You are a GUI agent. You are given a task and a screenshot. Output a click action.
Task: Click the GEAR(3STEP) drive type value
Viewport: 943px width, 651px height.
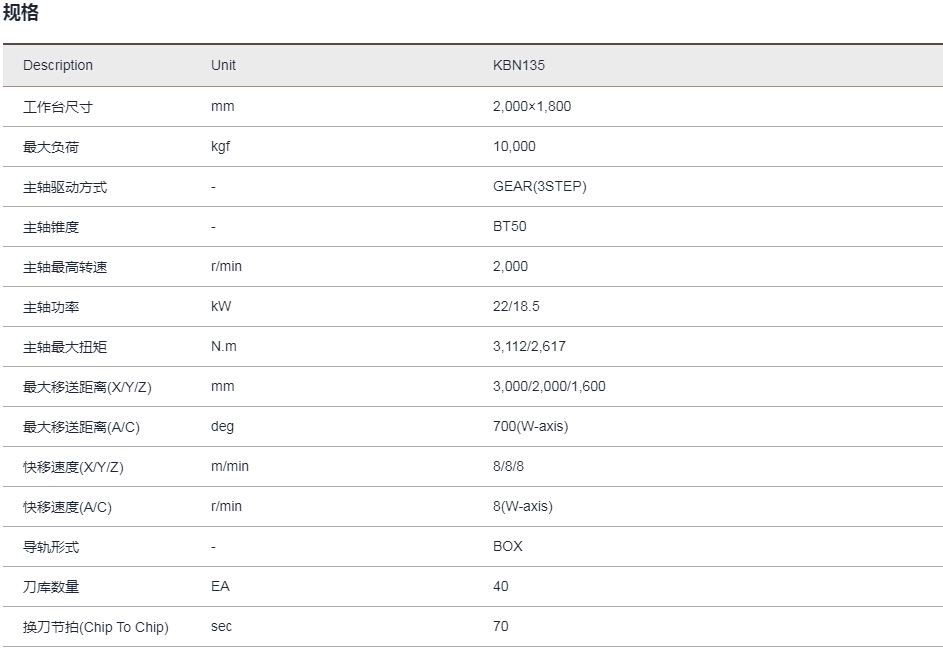point(539,187)
